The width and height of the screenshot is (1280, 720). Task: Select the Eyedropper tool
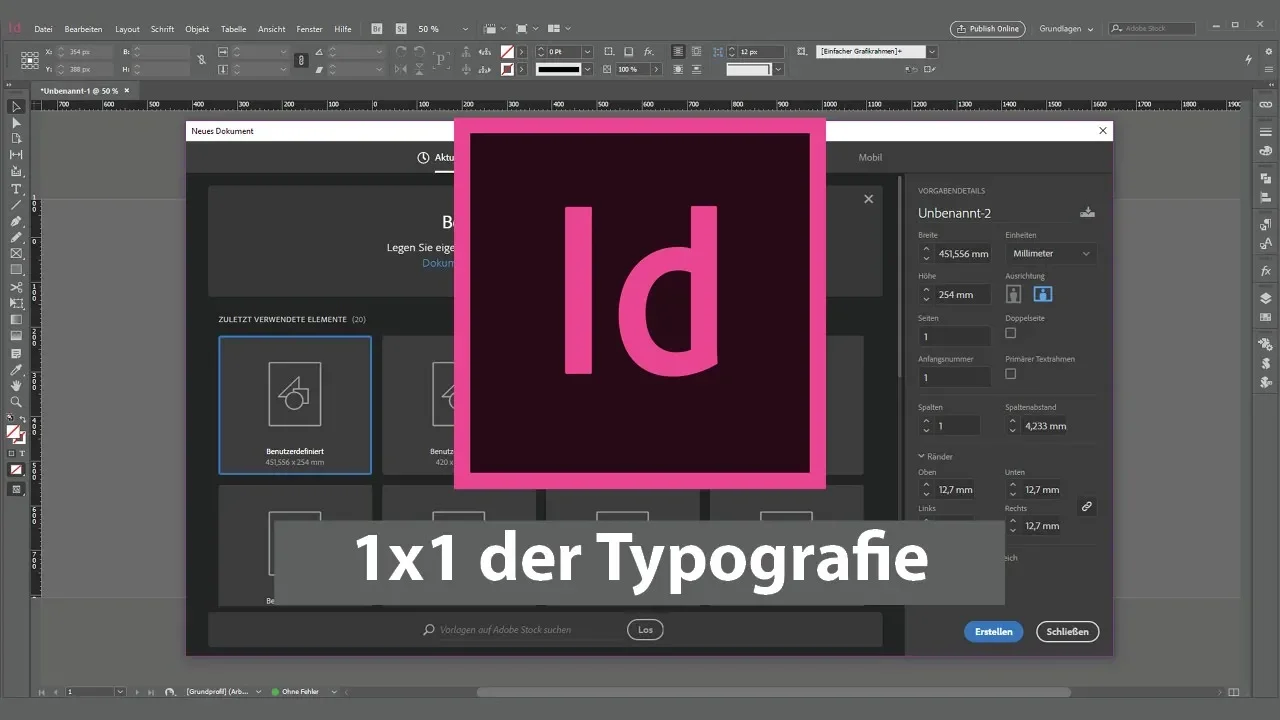point(16,369)
